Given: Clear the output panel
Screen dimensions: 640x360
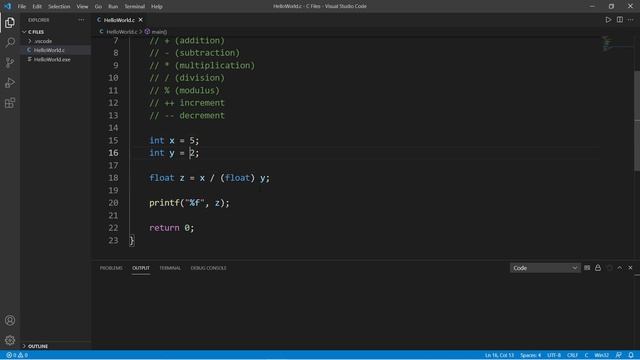Looking at the screenshot, I should [587, 268].
